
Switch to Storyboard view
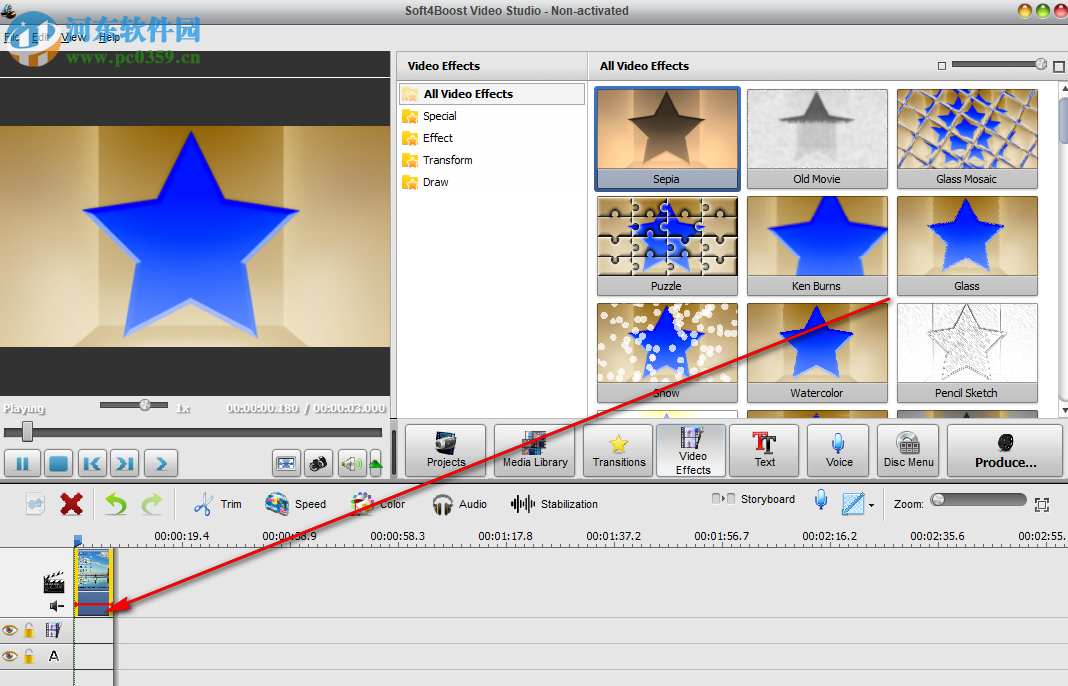coord(753,499)
